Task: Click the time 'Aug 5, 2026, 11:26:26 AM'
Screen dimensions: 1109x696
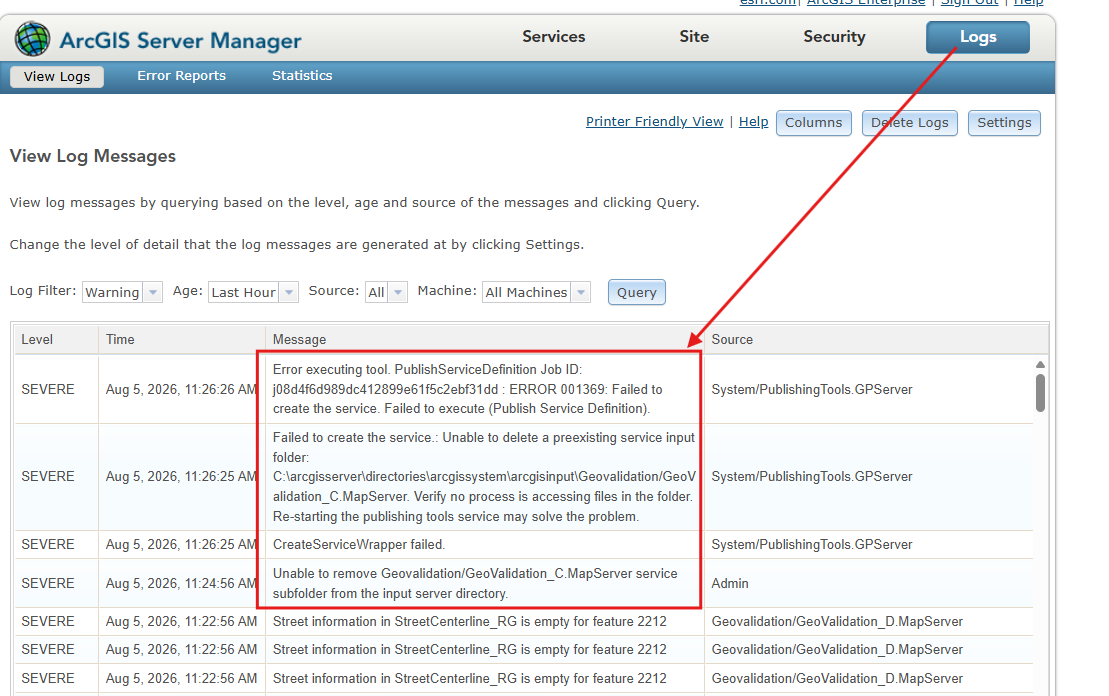Action: click(181, 390)
